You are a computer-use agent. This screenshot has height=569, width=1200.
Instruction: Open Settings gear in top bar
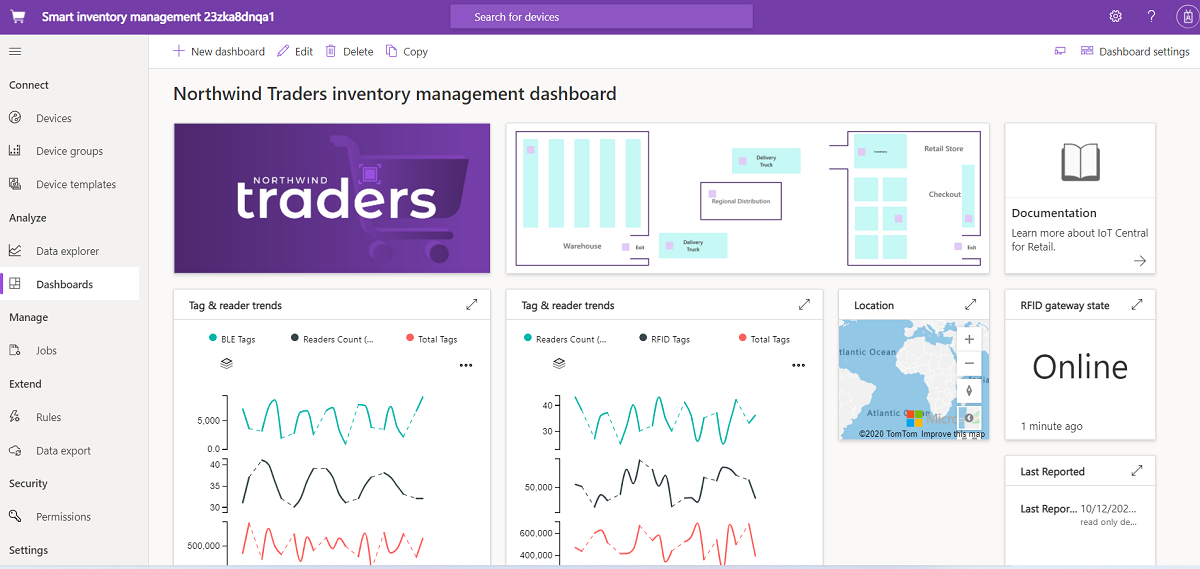1116,16
